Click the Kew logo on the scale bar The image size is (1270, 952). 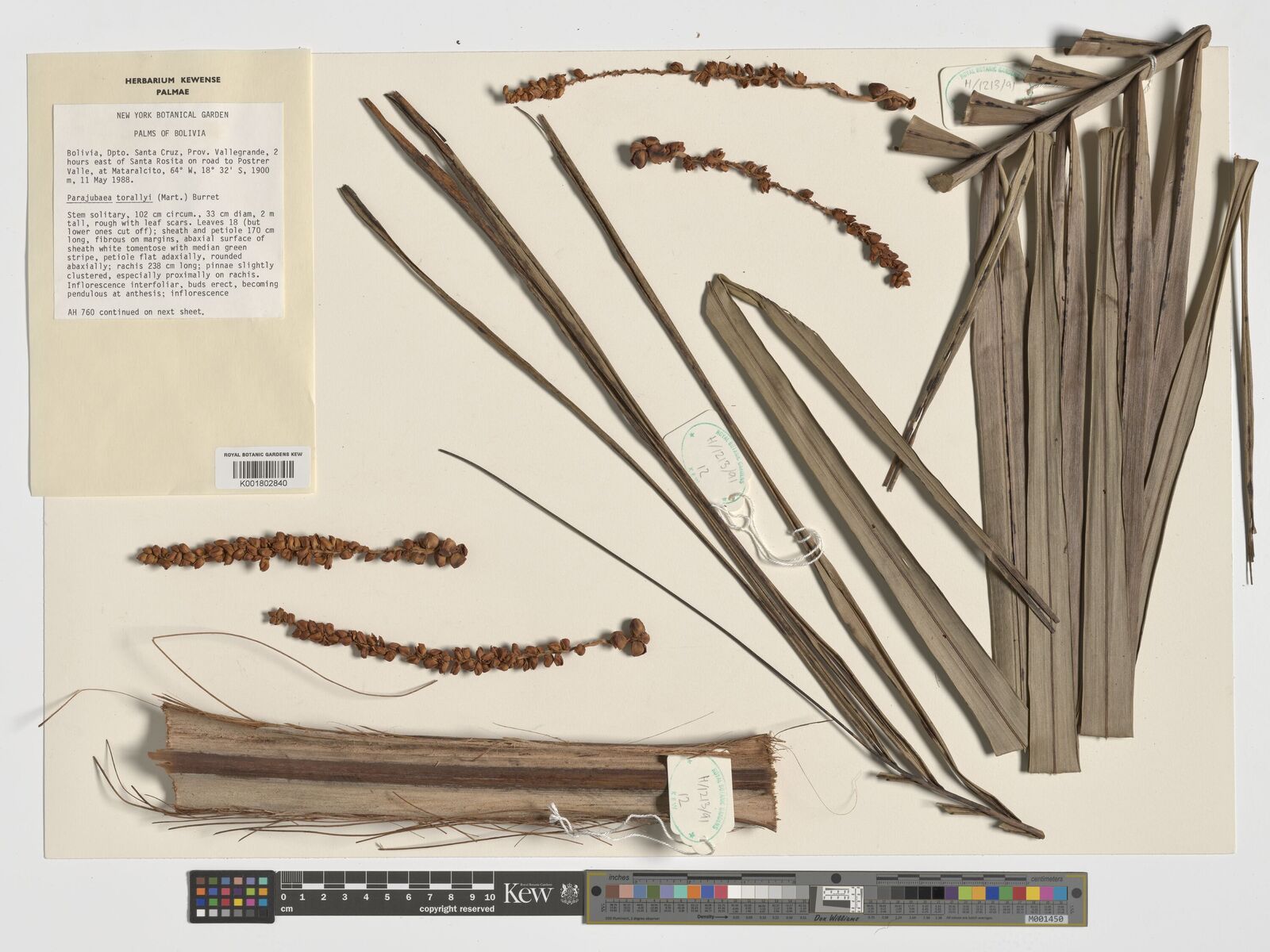point(527,894)
